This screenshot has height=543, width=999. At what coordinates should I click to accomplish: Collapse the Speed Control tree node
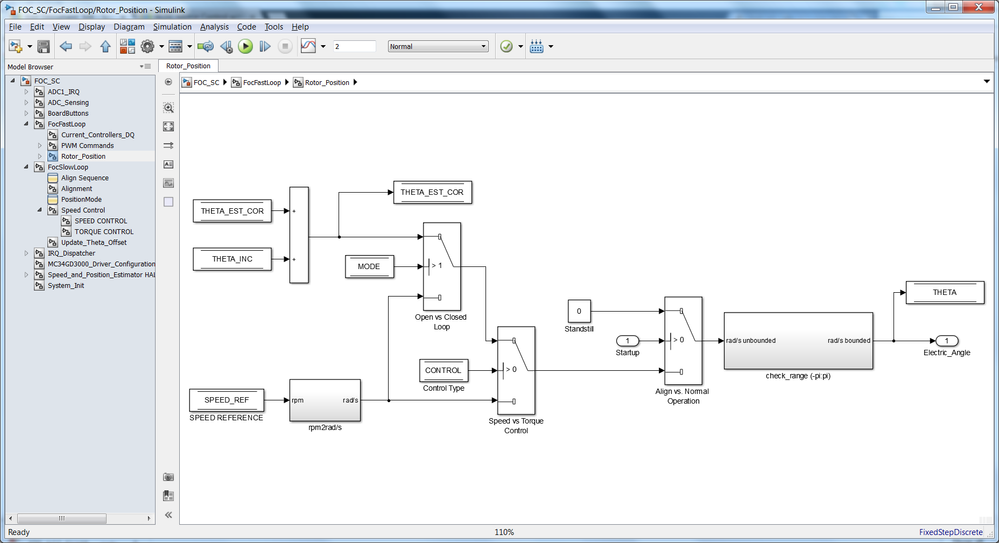point(40,210)
